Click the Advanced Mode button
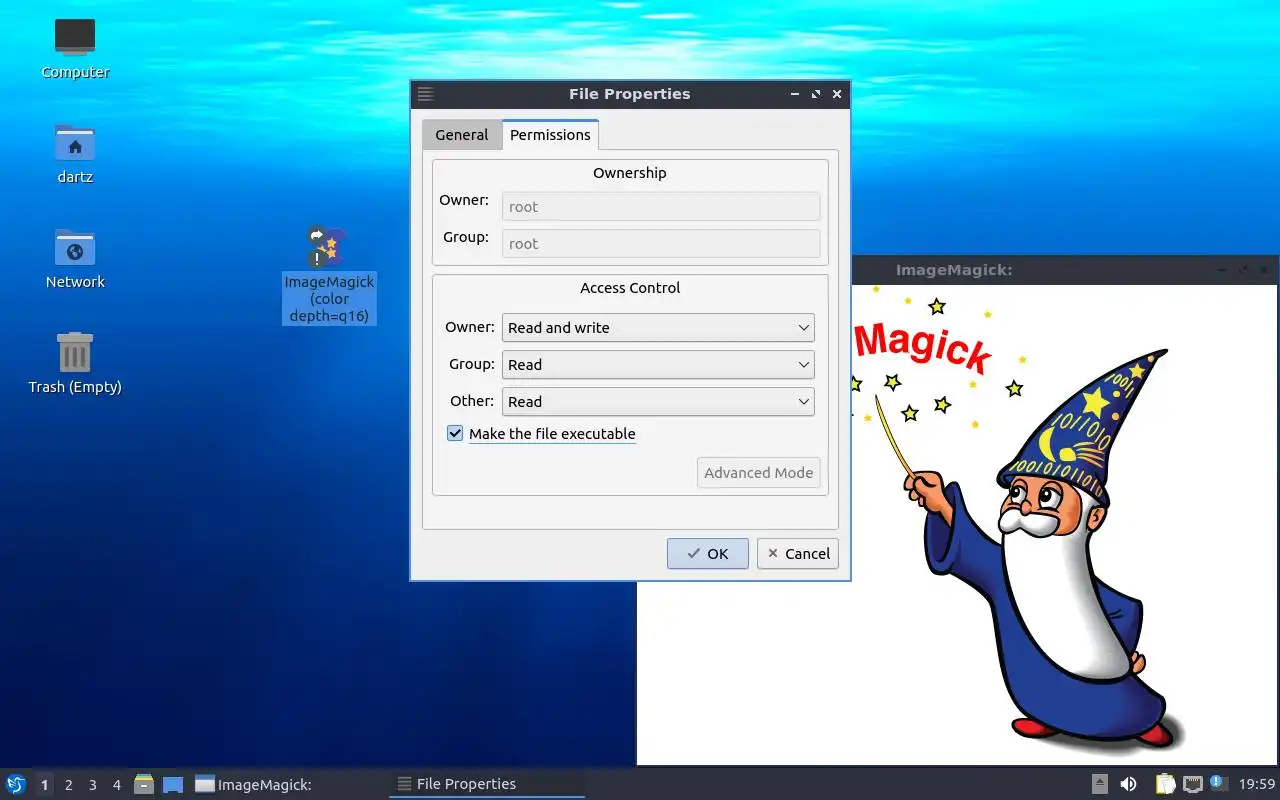 click(x=758, y=473)
